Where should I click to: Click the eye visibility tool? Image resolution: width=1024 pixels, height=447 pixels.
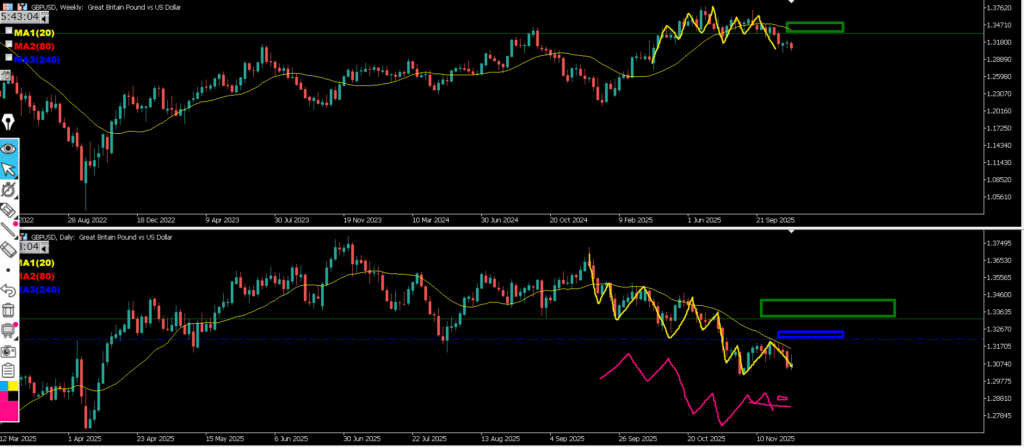[x=9, y=148]
